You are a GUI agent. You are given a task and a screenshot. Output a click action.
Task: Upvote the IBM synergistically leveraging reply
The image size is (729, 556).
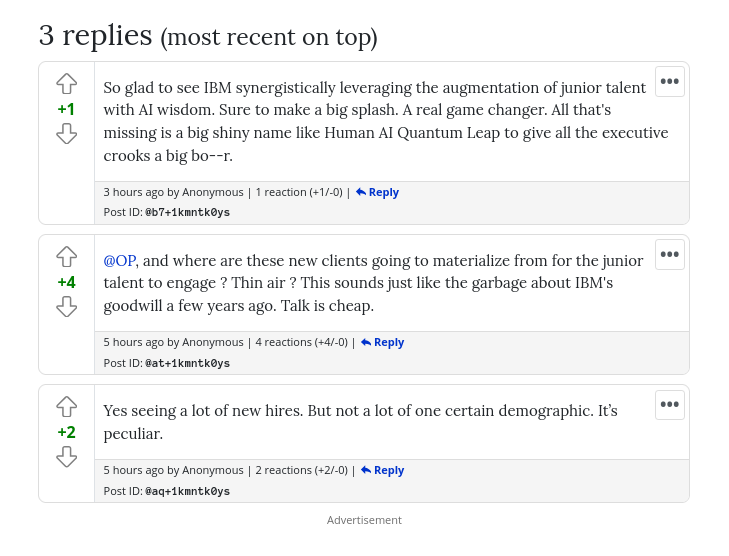tap(67, 84)
